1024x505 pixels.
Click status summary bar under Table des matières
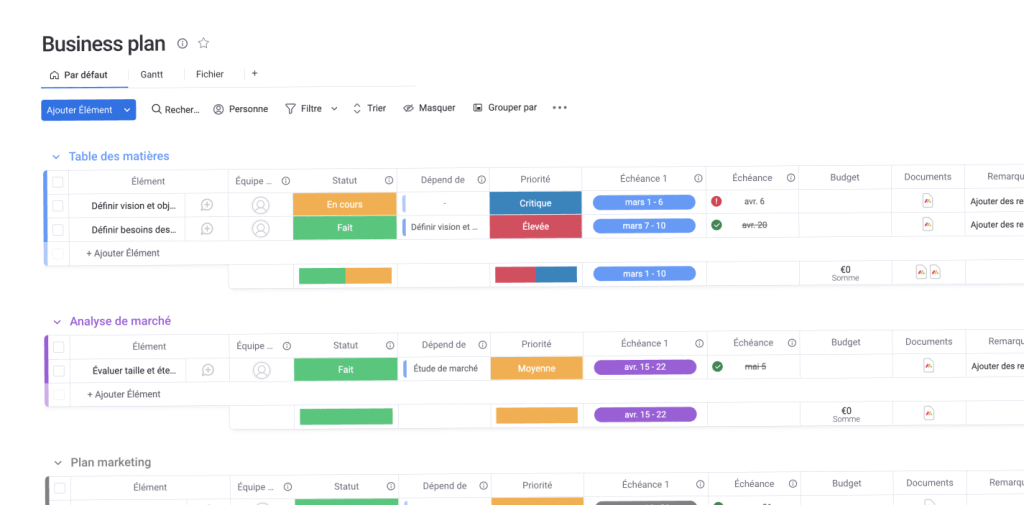click(x=345, y=276)
